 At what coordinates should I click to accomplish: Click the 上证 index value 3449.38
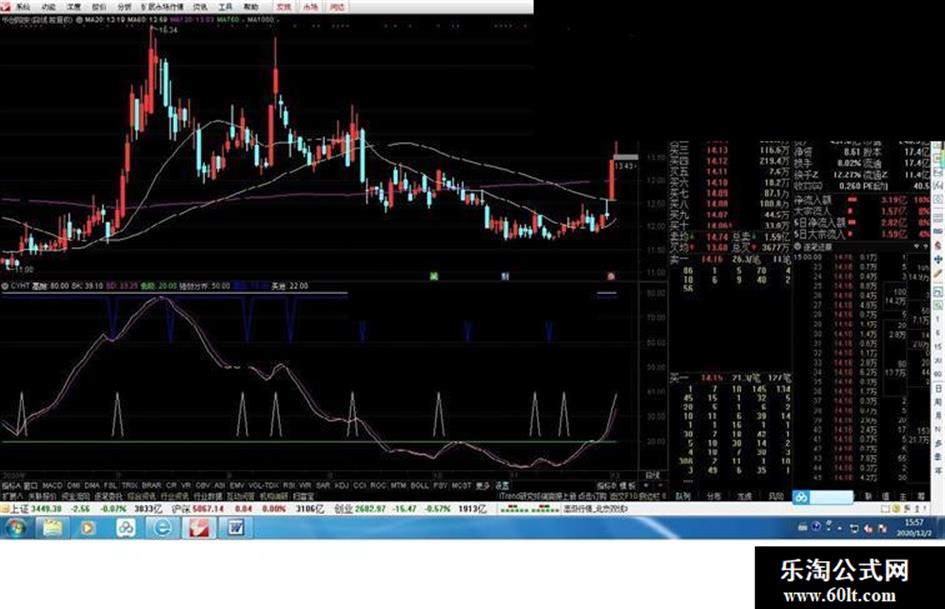[46, 509]
